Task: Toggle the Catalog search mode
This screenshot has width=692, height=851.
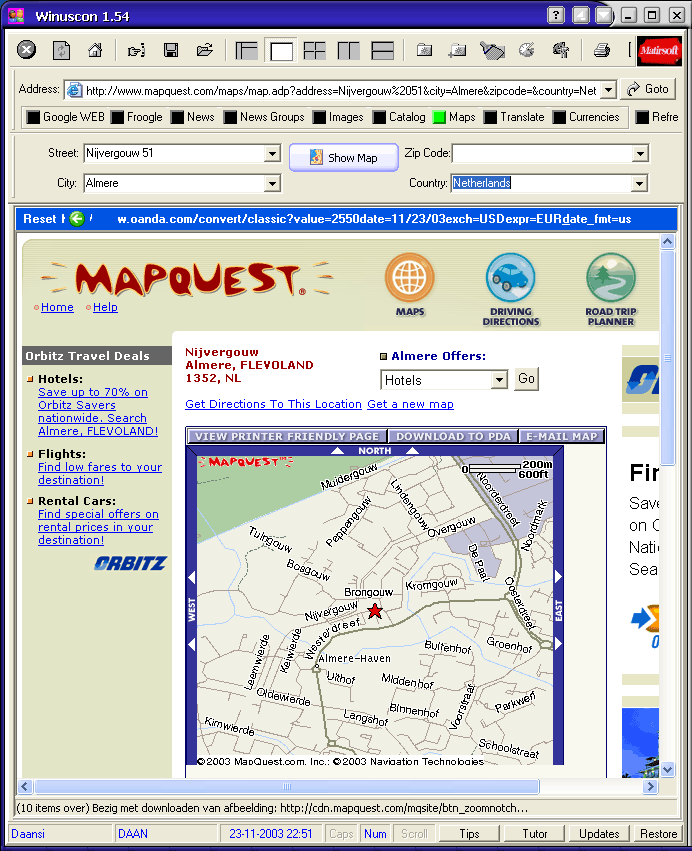Action: click(399, 117)
